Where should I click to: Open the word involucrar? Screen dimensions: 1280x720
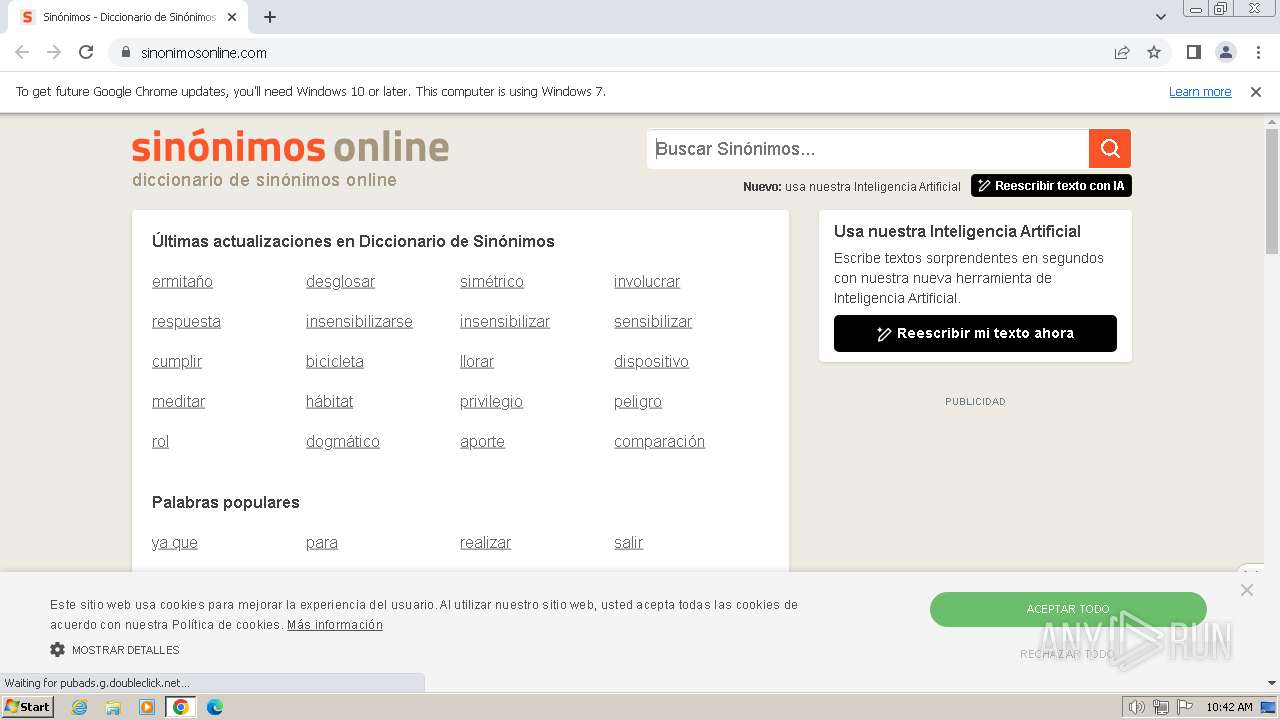click(x=647, y=282)
